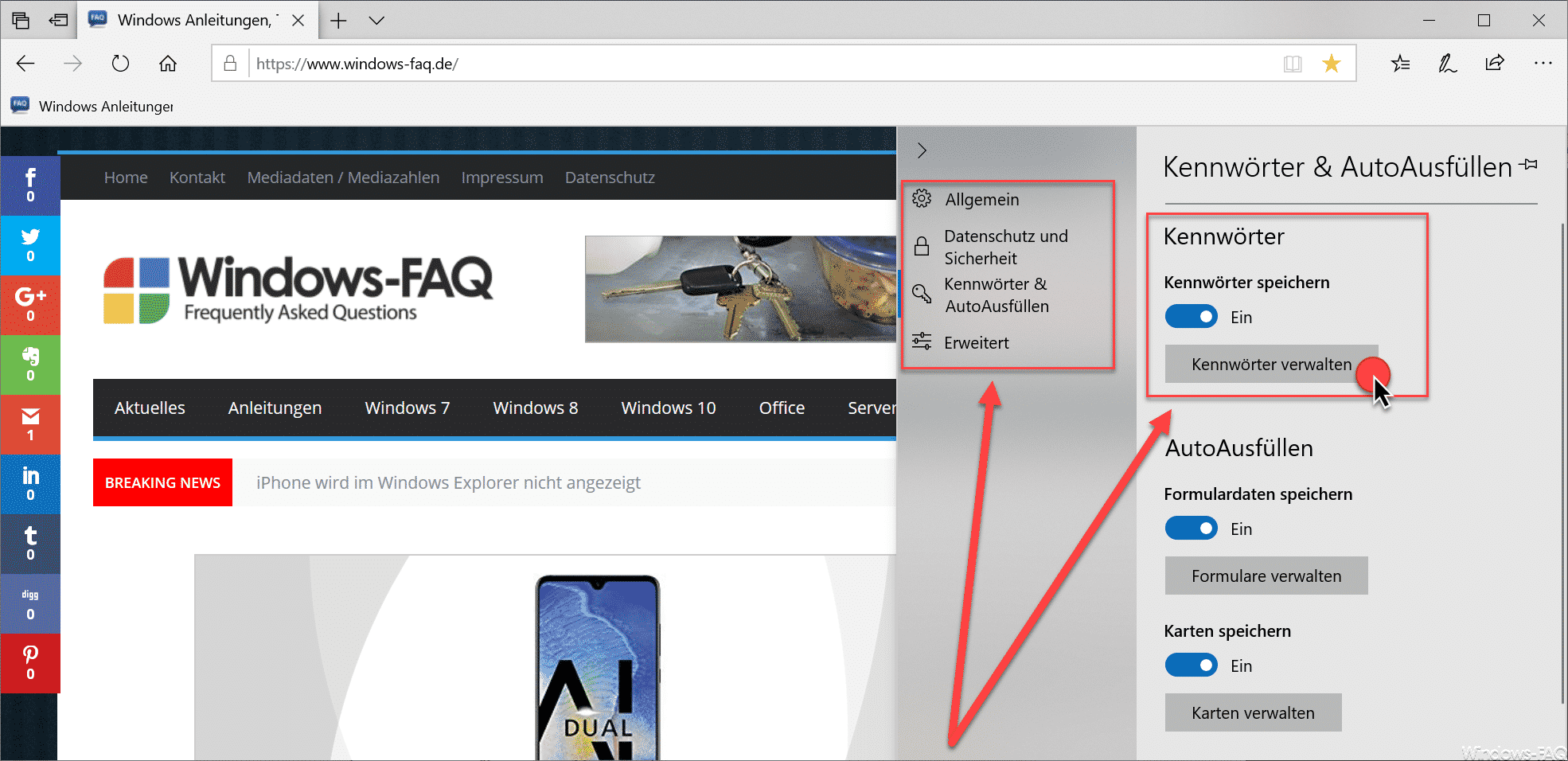The image size is (1568, 761).
Task: Pin the settings pane with pin icon
Action: click(1528, 165)
